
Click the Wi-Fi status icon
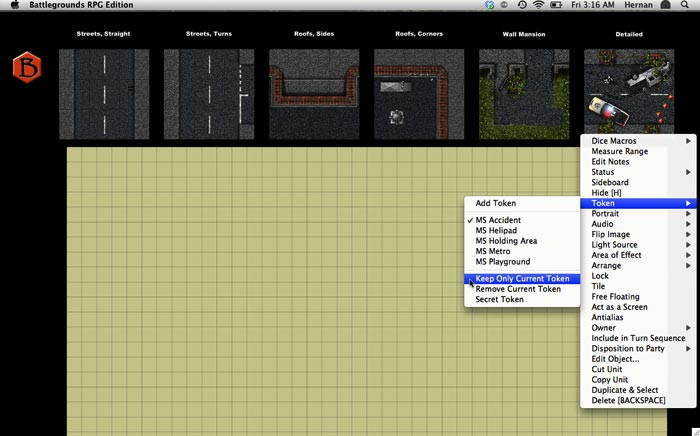[539, 5]
